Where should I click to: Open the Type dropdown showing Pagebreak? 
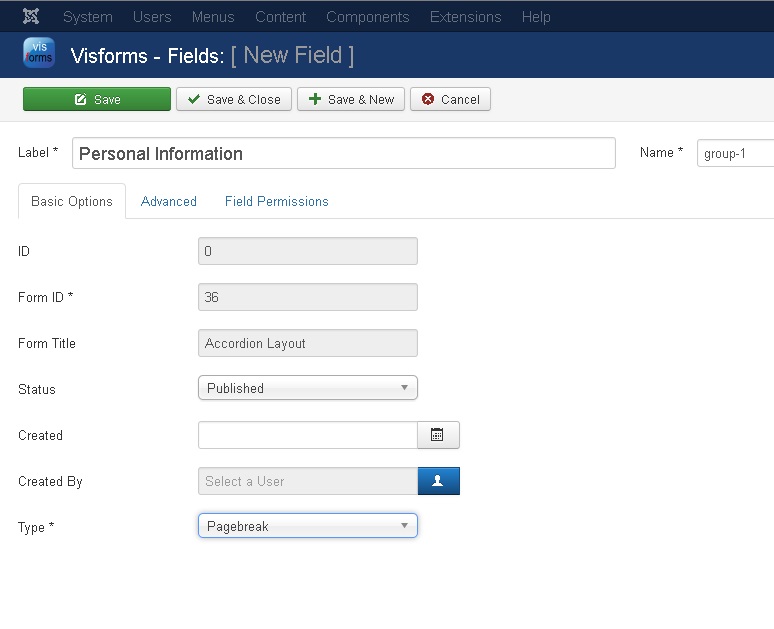point(307,526)
